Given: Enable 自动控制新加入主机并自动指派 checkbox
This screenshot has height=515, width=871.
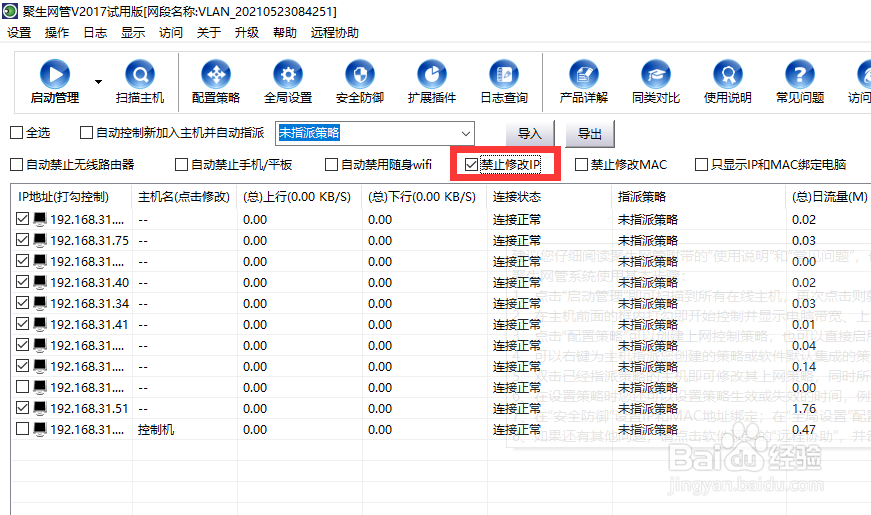Looking at the screenshot, I should tap(86, 133).
